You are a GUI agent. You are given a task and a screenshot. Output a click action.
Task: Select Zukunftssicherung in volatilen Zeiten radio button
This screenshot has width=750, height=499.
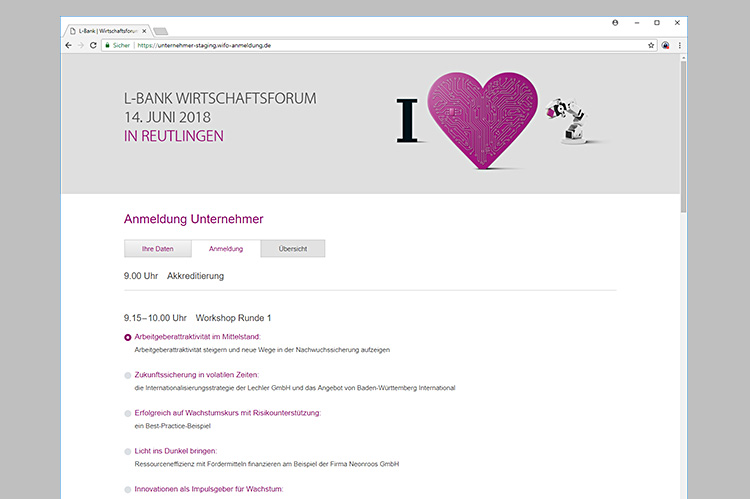(128, 376)
